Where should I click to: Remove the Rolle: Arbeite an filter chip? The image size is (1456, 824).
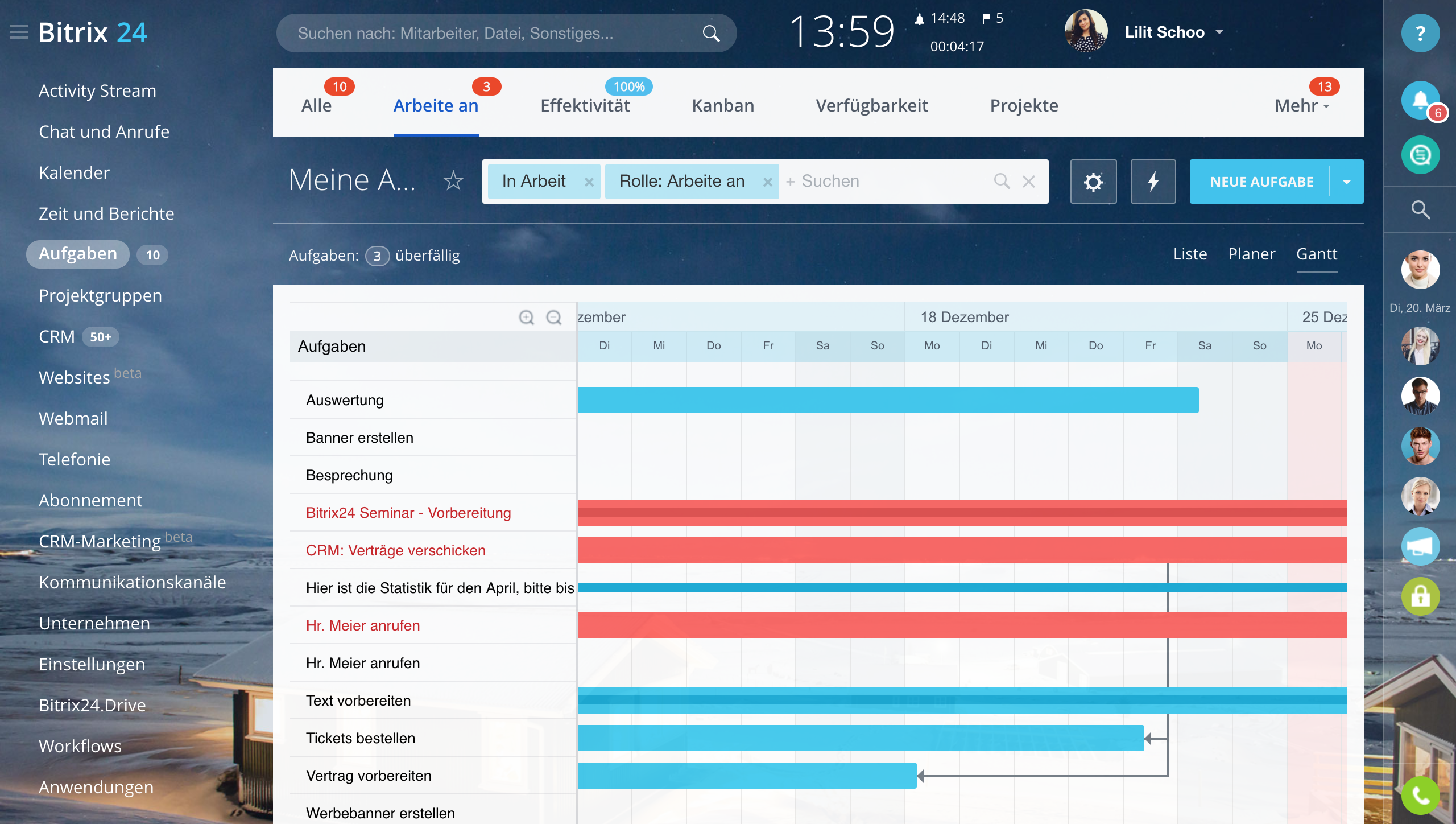click(767, 182)
